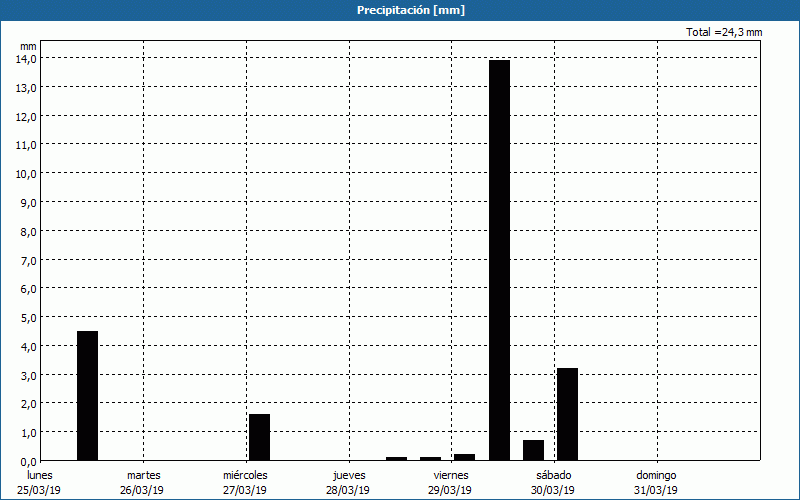Select the 0,7 mm bar before sábado
The image size is (800, 500).
533,450
